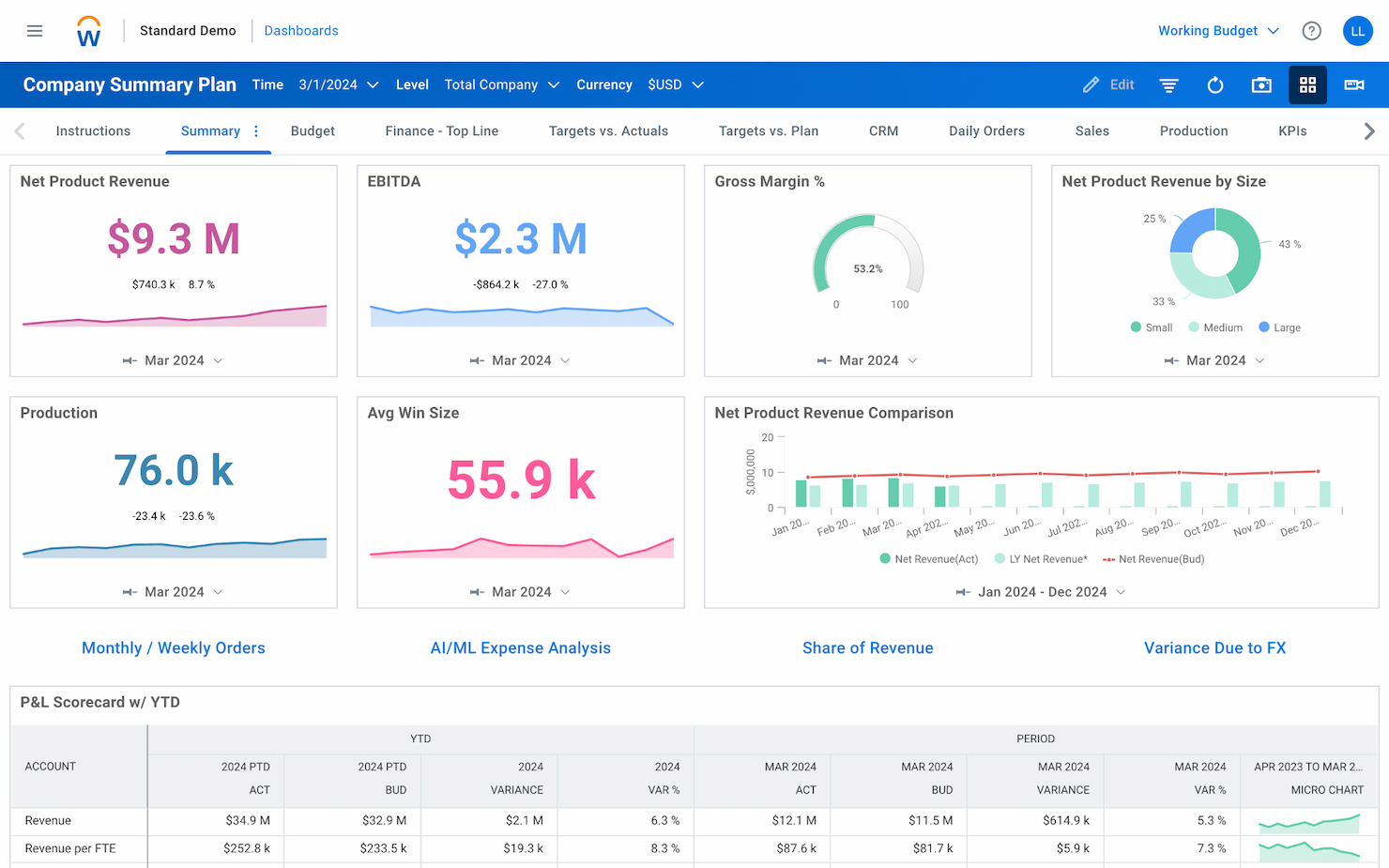
Task: Refresh the dashboard with the reload icon
Action: [x=1215, y=85]
